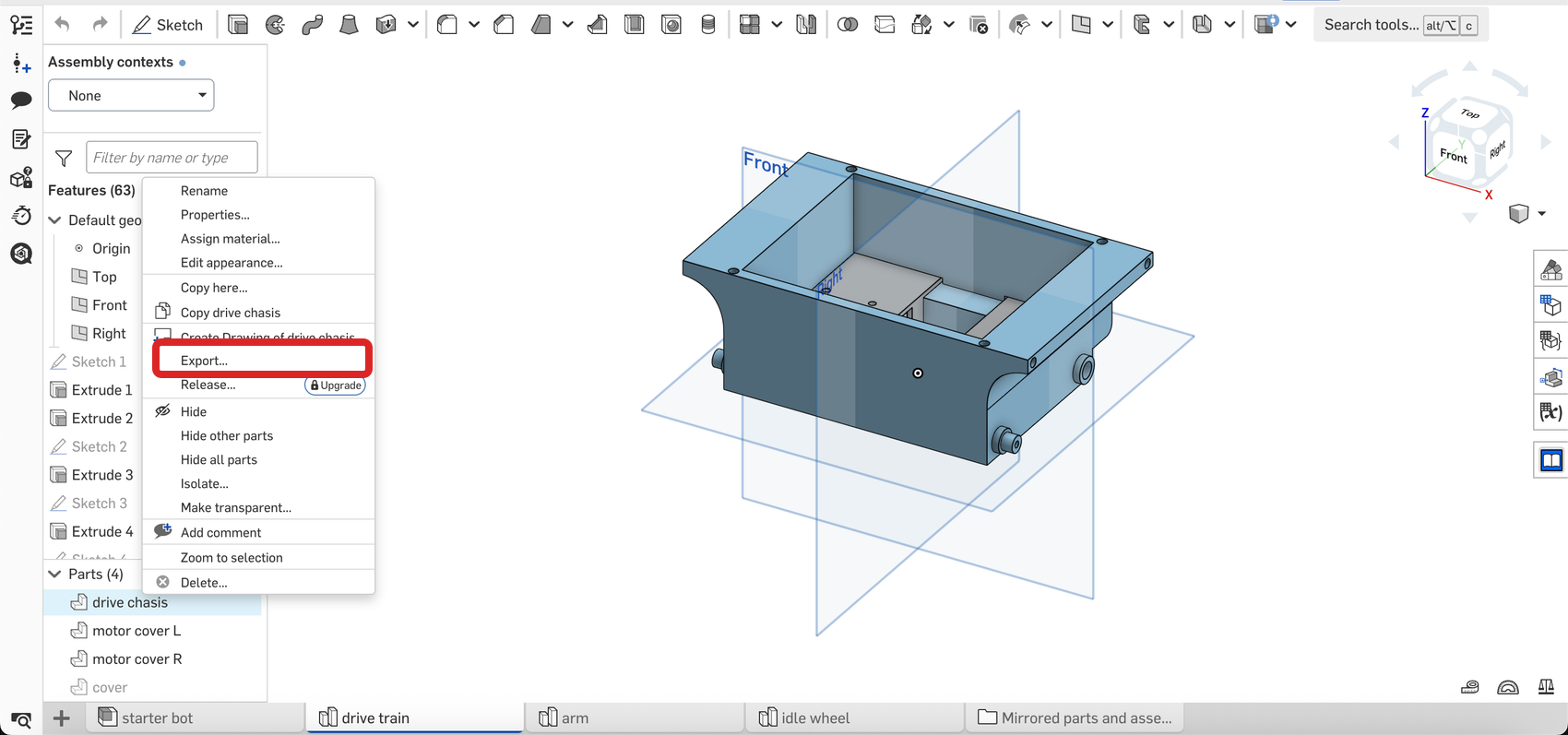Viewport: 1568px width, 735px height.
Task: Select the Sweep tool
Action: (312, 25)
